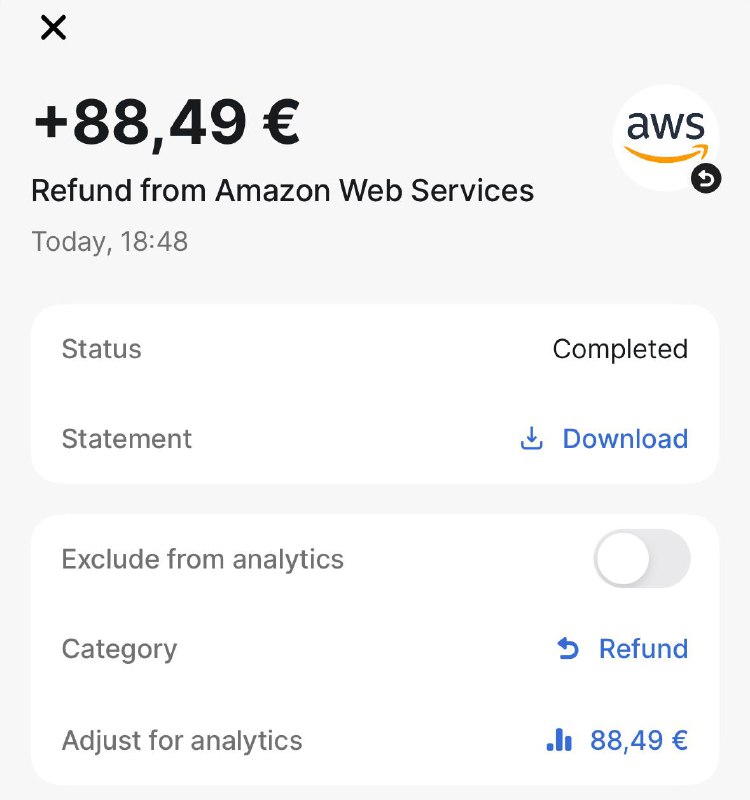Click the Completed status value
Image resolution: width=750 pixels, height=800 pixels.
pyautogui.click(x=620, y=349)
